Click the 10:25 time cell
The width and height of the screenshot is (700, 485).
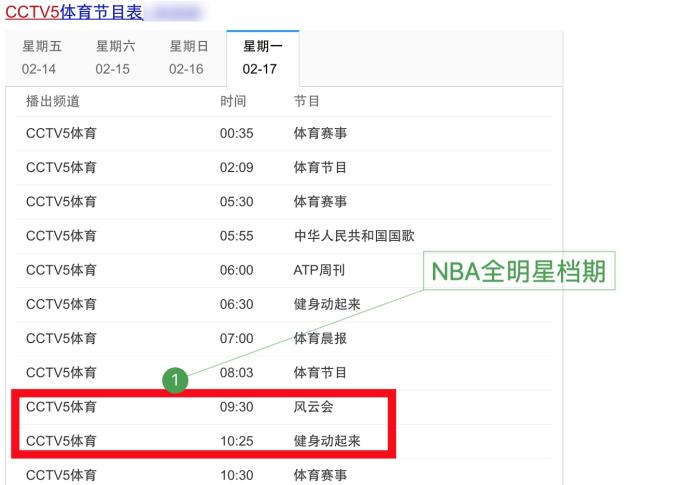237,441
